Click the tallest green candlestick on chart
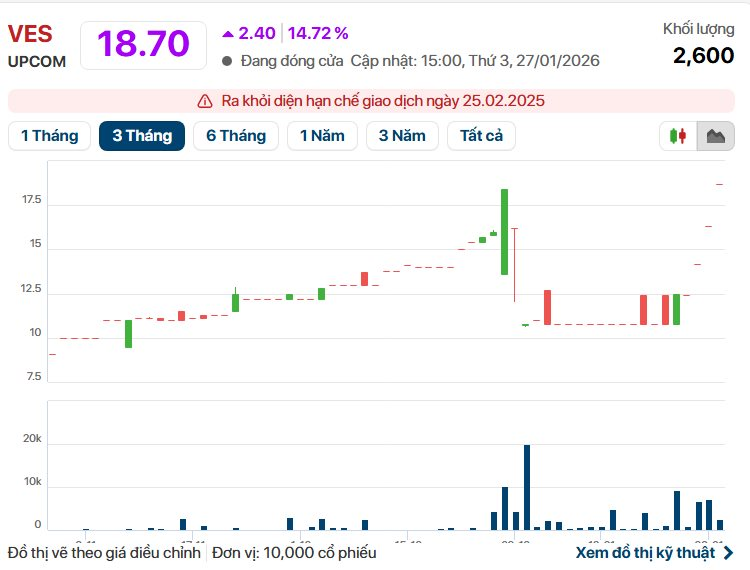 pyautogui.click(x=505, y=231)
